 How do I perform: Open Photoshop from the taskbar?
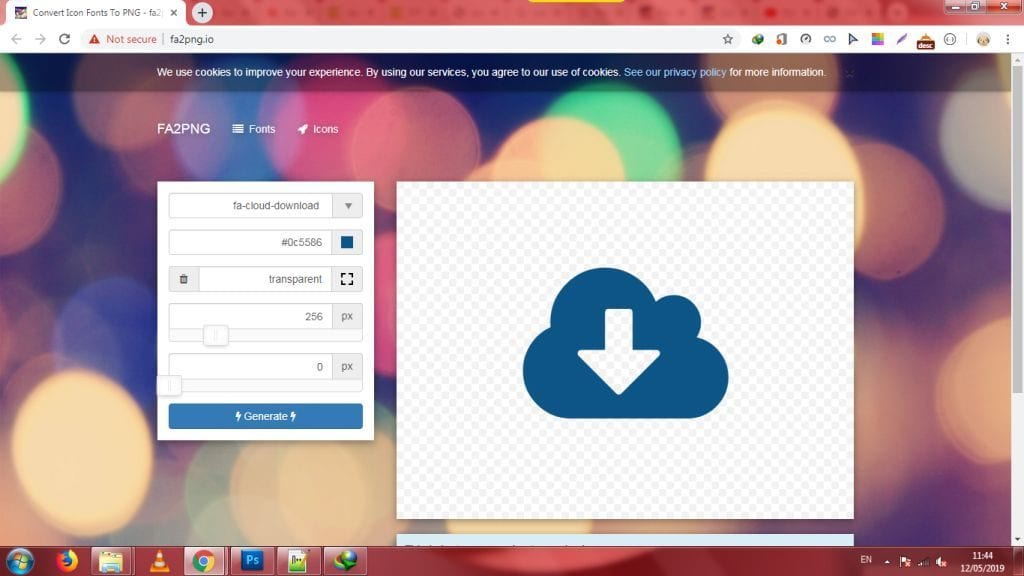252,560
